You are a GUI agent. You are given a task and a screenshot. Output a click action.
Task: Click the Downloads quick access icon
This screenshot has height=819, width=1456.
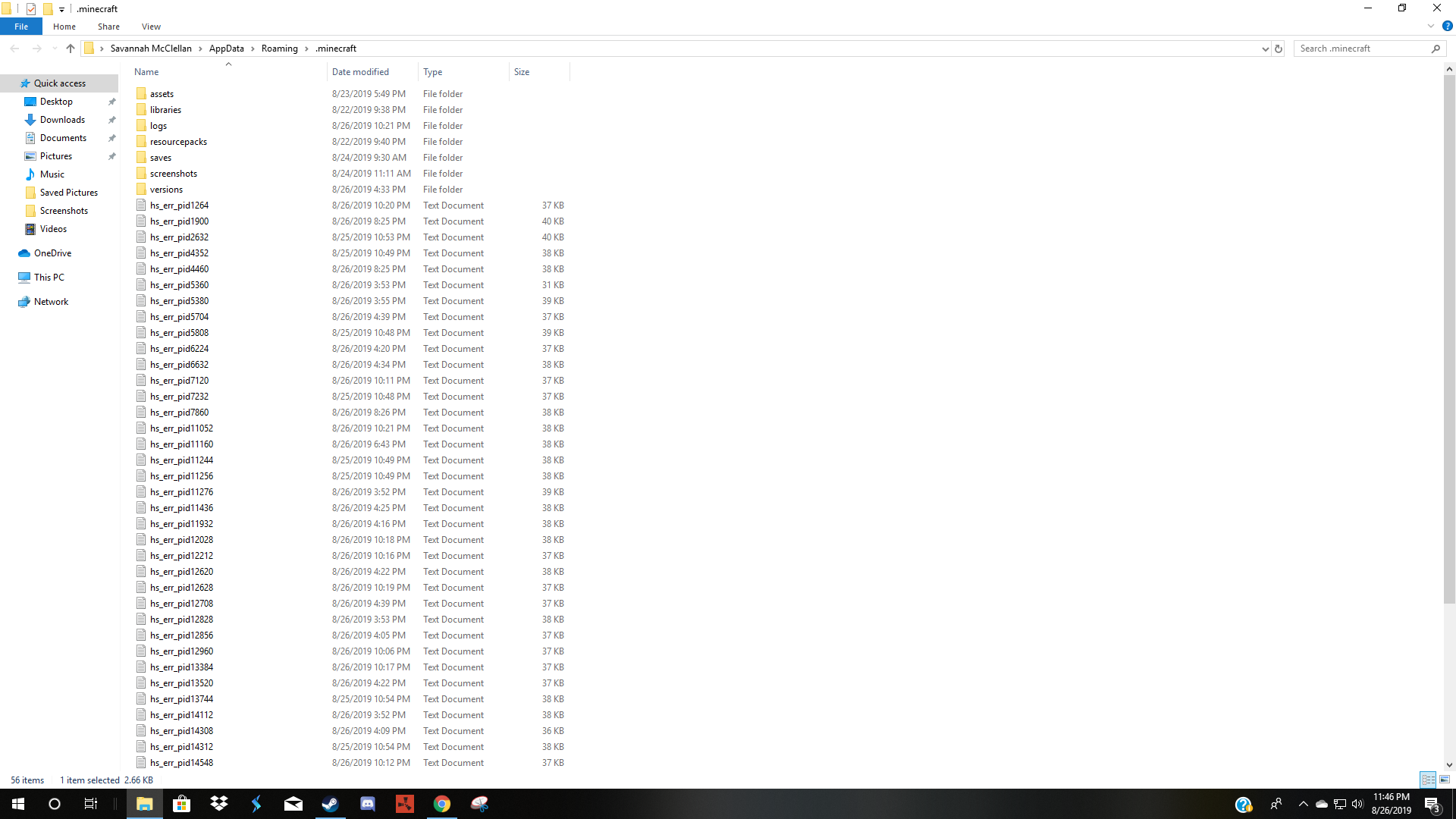30,120
